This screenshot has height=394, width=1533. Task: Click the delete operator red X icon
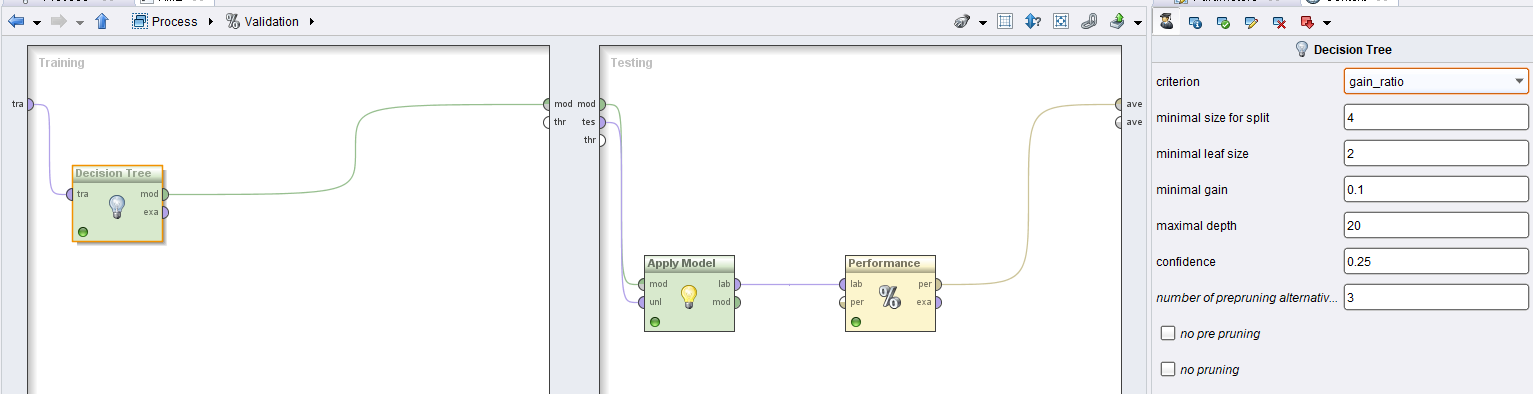[x=1279, y=21]
